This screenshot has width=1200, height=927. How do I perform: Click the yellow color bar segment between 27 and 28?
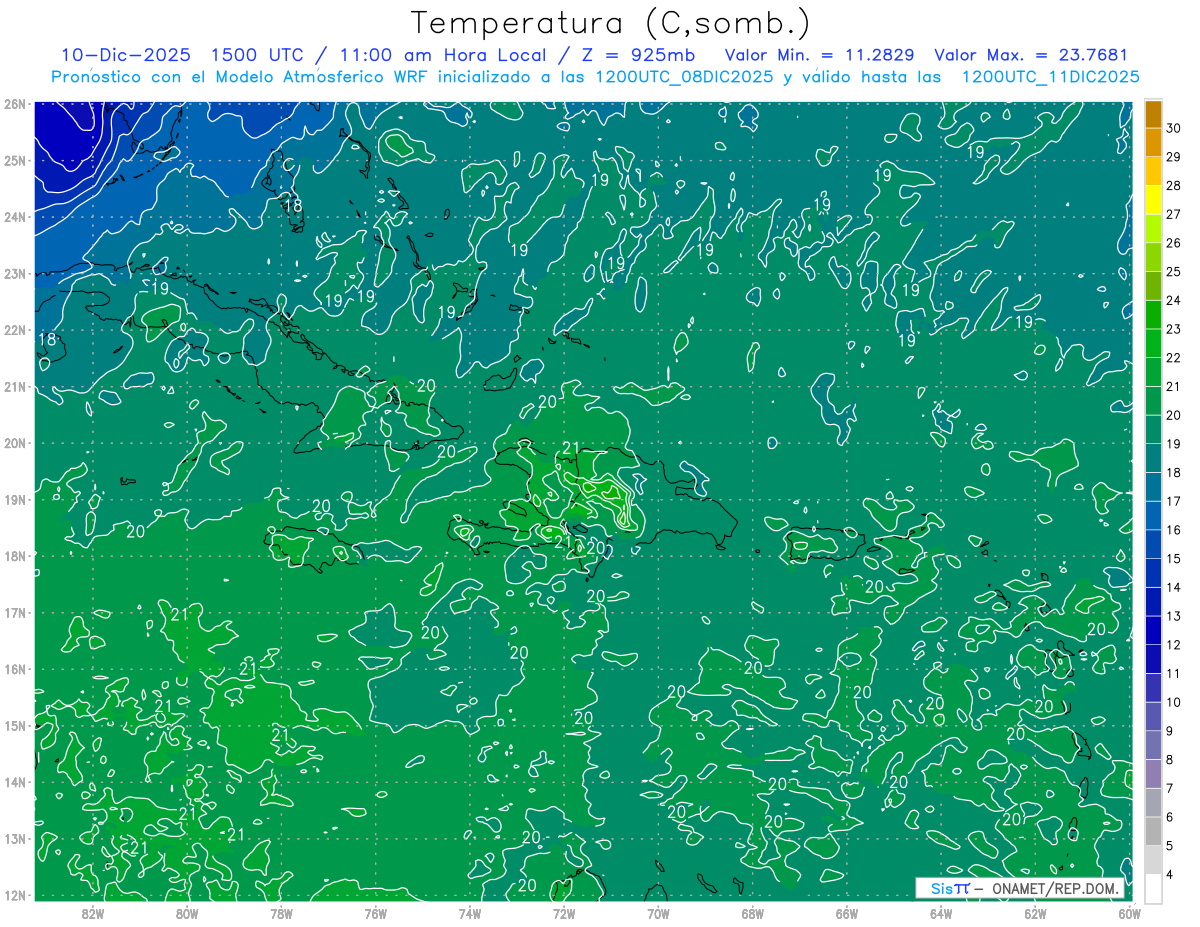(1153, 200)
